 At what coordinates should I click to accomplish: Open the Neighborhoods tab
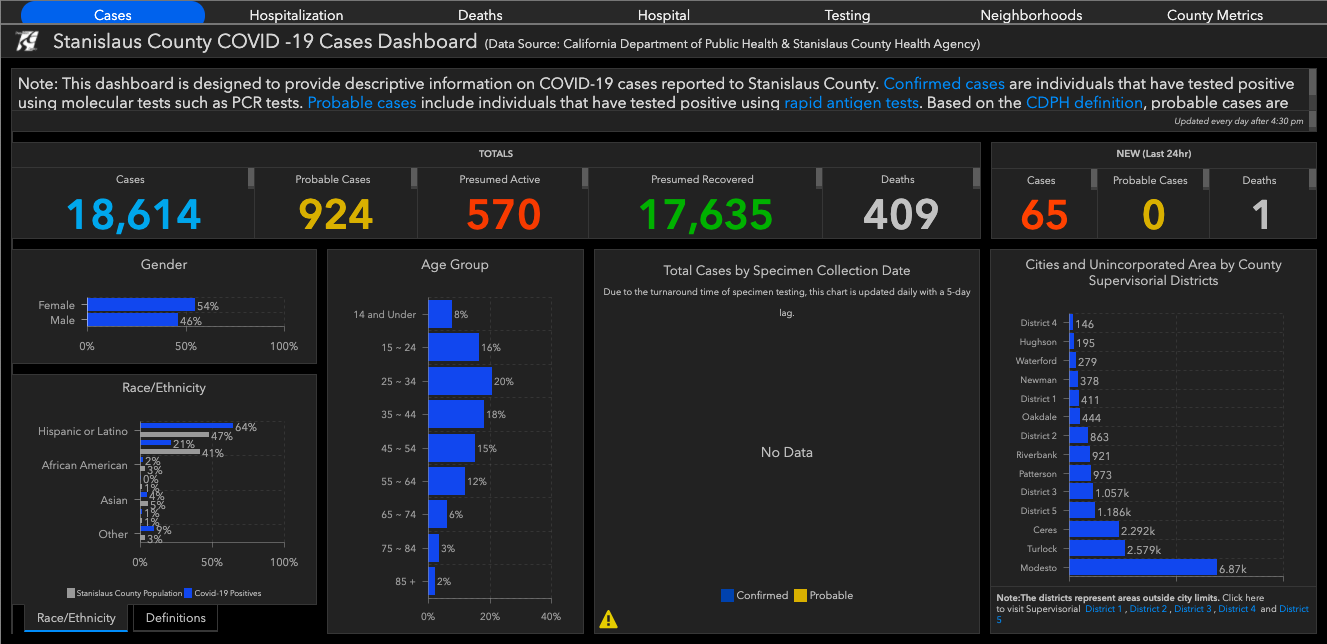[x=1031, y=15]
